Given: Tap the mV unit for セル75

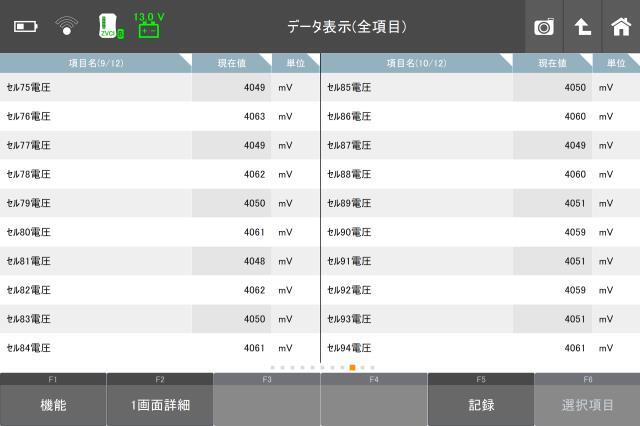Looking at the screenshot, I should (285, 88).
